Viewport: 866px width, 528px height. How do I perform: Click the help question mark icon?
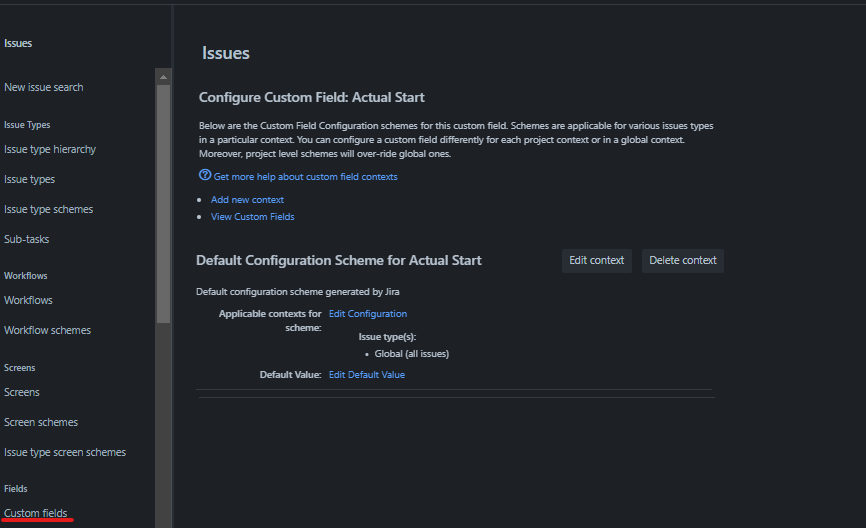tap(205, 175)
